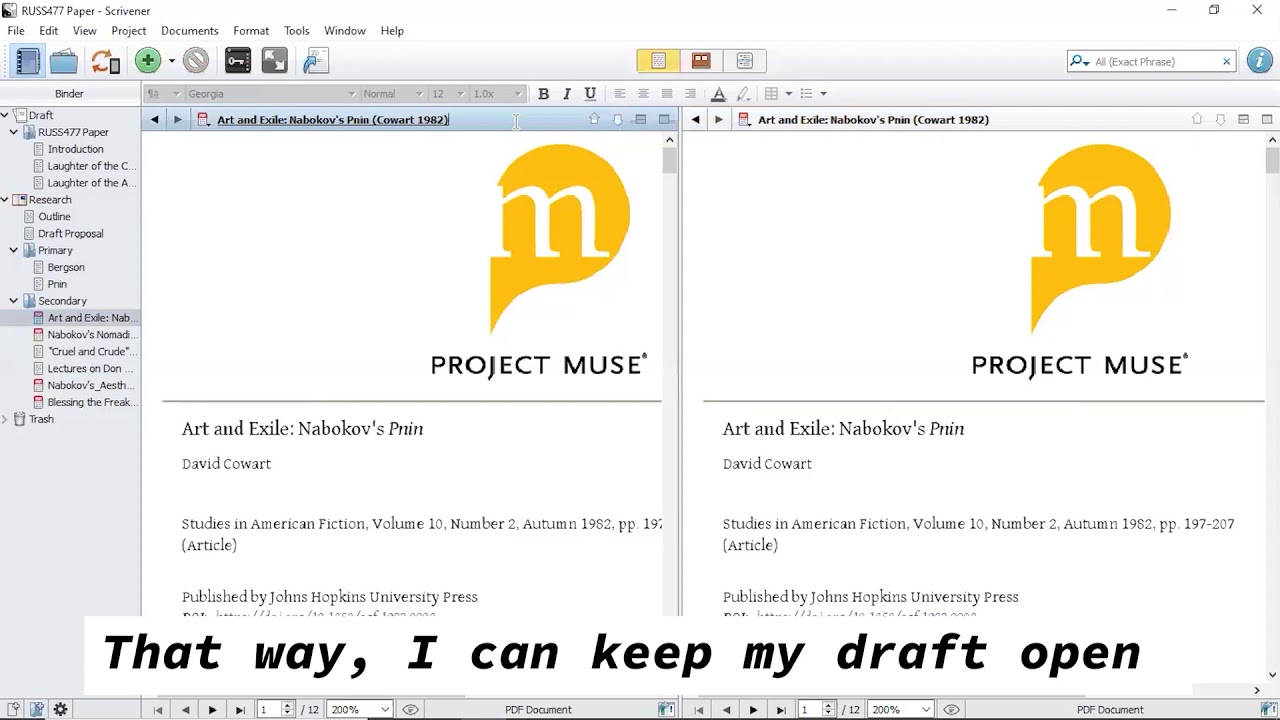Switch to Corkboard view mode
1280x720 pixels.
pyautogui.click(x=701, y=61)
